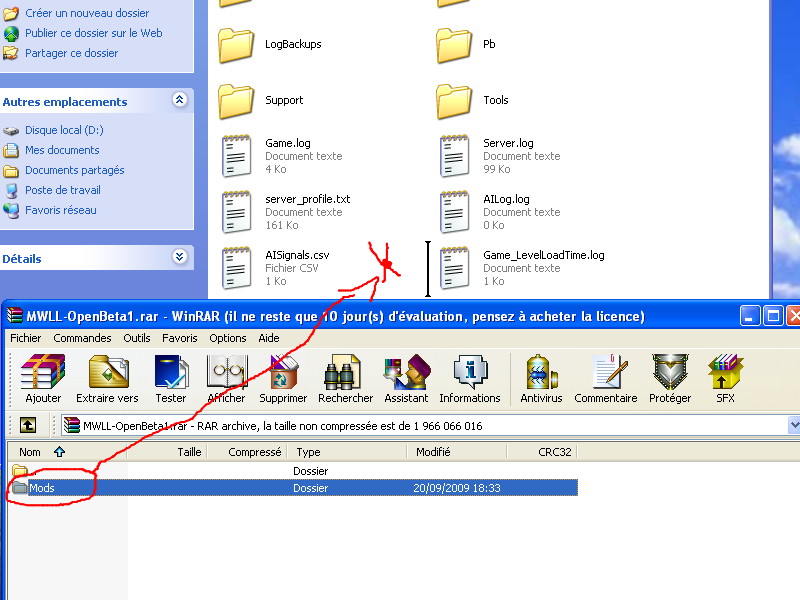The height and width of the screenshot is (600, 800).
Task: Click the Afficher toolbar icon
Action: 227,379
